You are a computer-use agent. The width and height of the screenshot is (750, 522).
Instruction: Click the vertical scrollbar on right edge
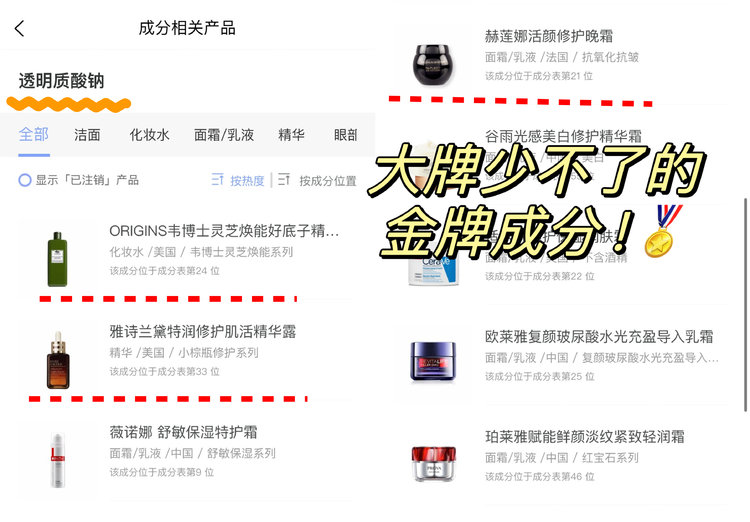(x=745, y=304)
